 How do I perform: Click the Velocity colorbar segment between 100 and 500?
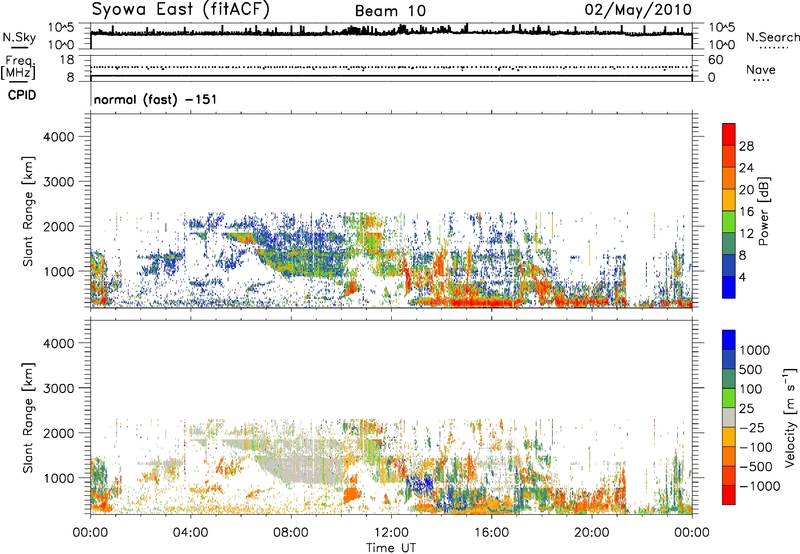[x=729, y=379]
